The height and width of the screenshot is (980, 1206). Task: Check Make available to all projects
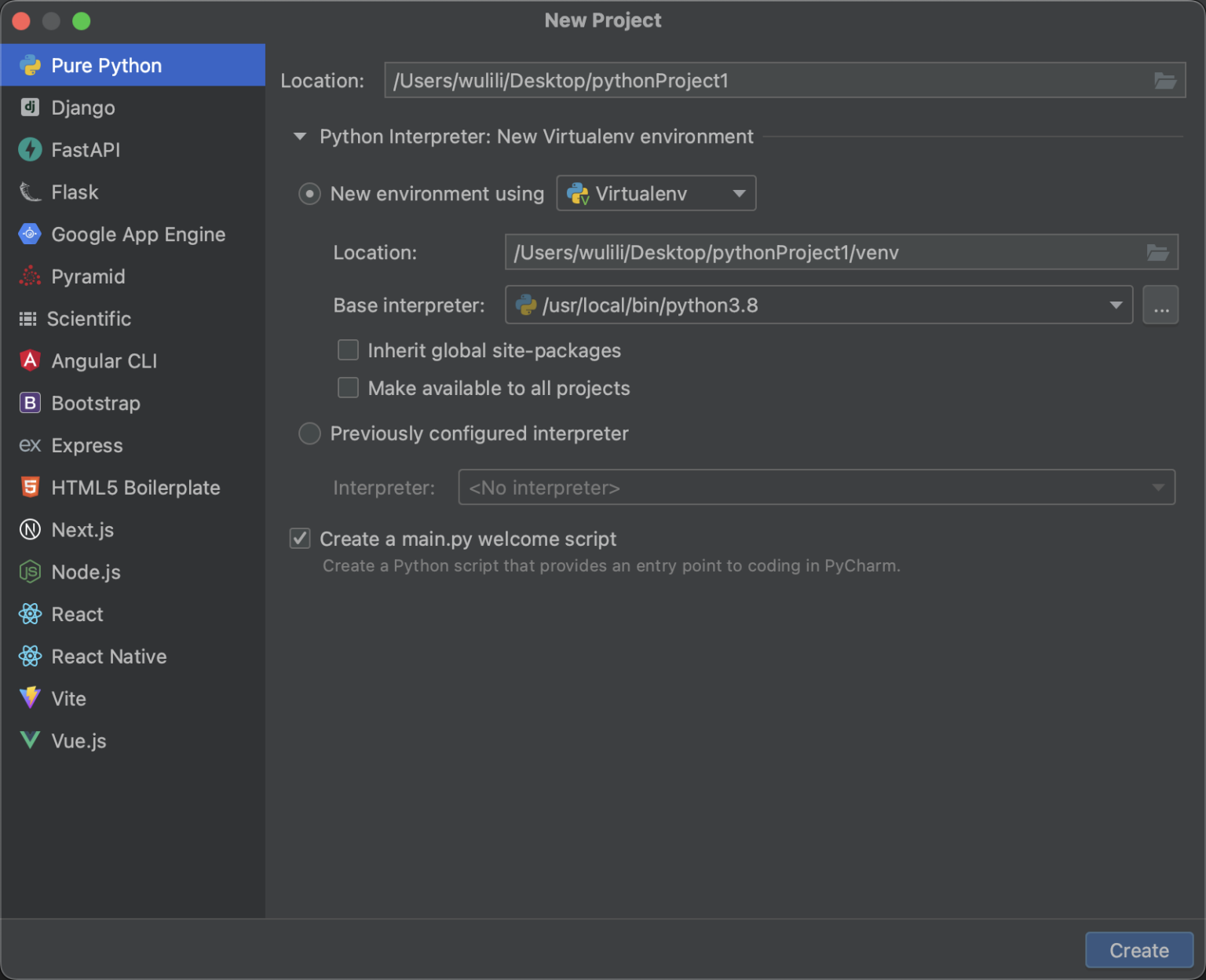pos(348,388)
